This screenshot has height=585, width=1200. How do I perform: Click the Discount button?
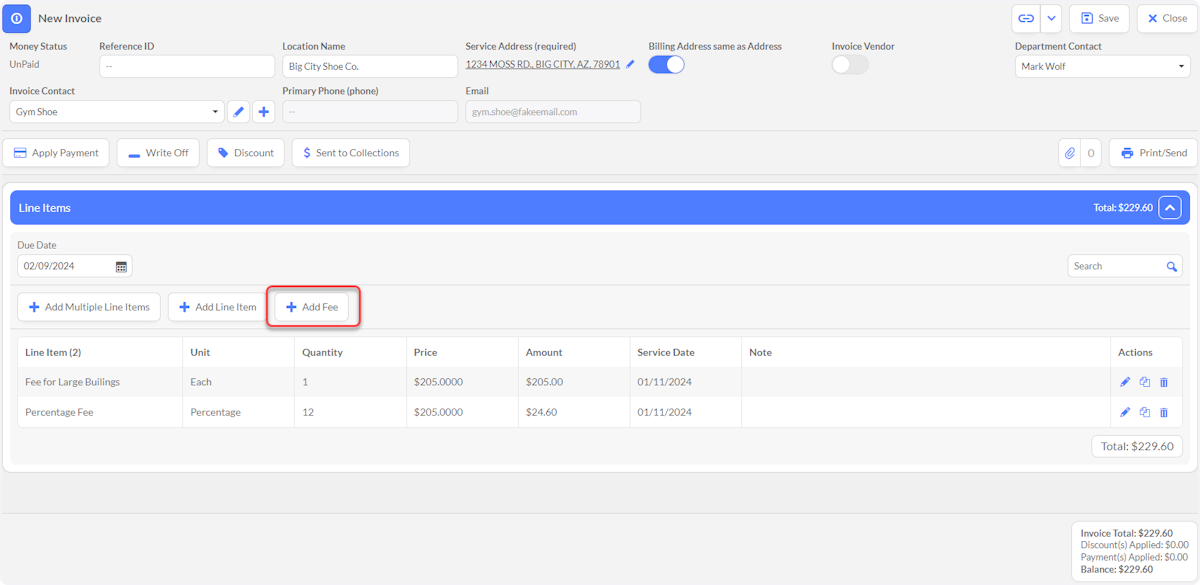tap(245, 153)
